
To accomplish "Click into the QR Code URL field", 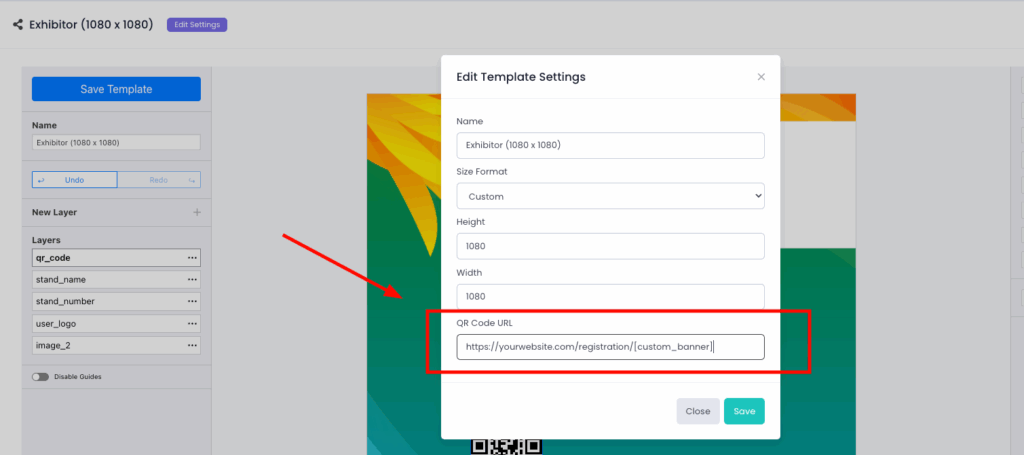I will 610,347.
